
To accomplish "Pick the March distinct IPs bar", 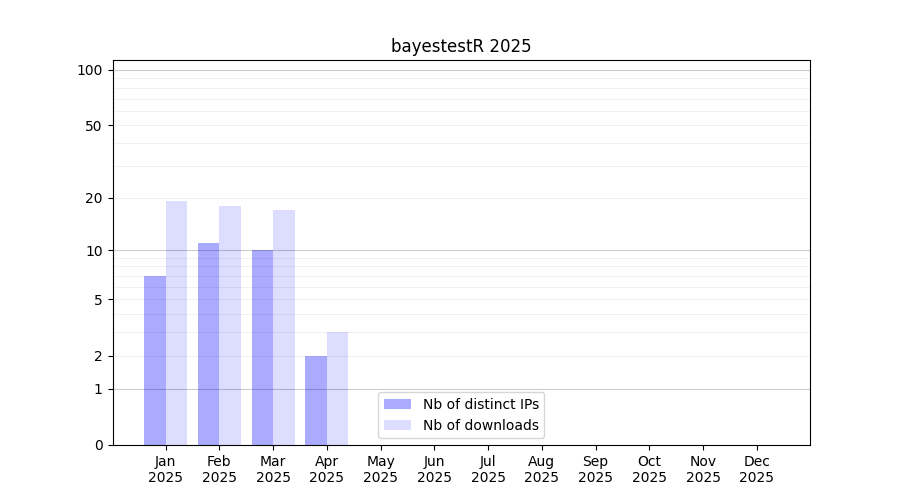I will tap(262, 347).
